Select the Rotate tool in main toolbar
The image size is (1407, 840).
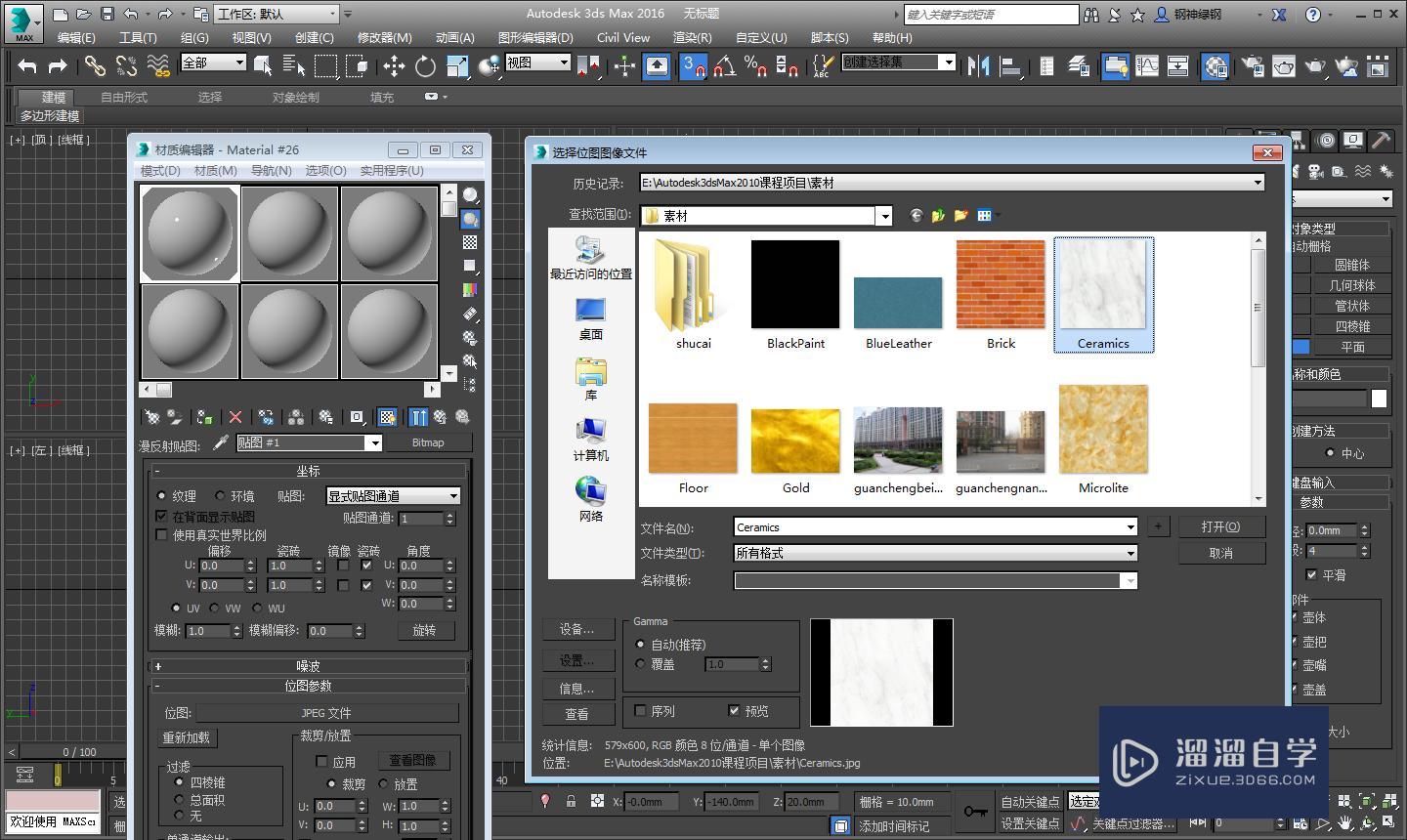(x=425, y=65)
